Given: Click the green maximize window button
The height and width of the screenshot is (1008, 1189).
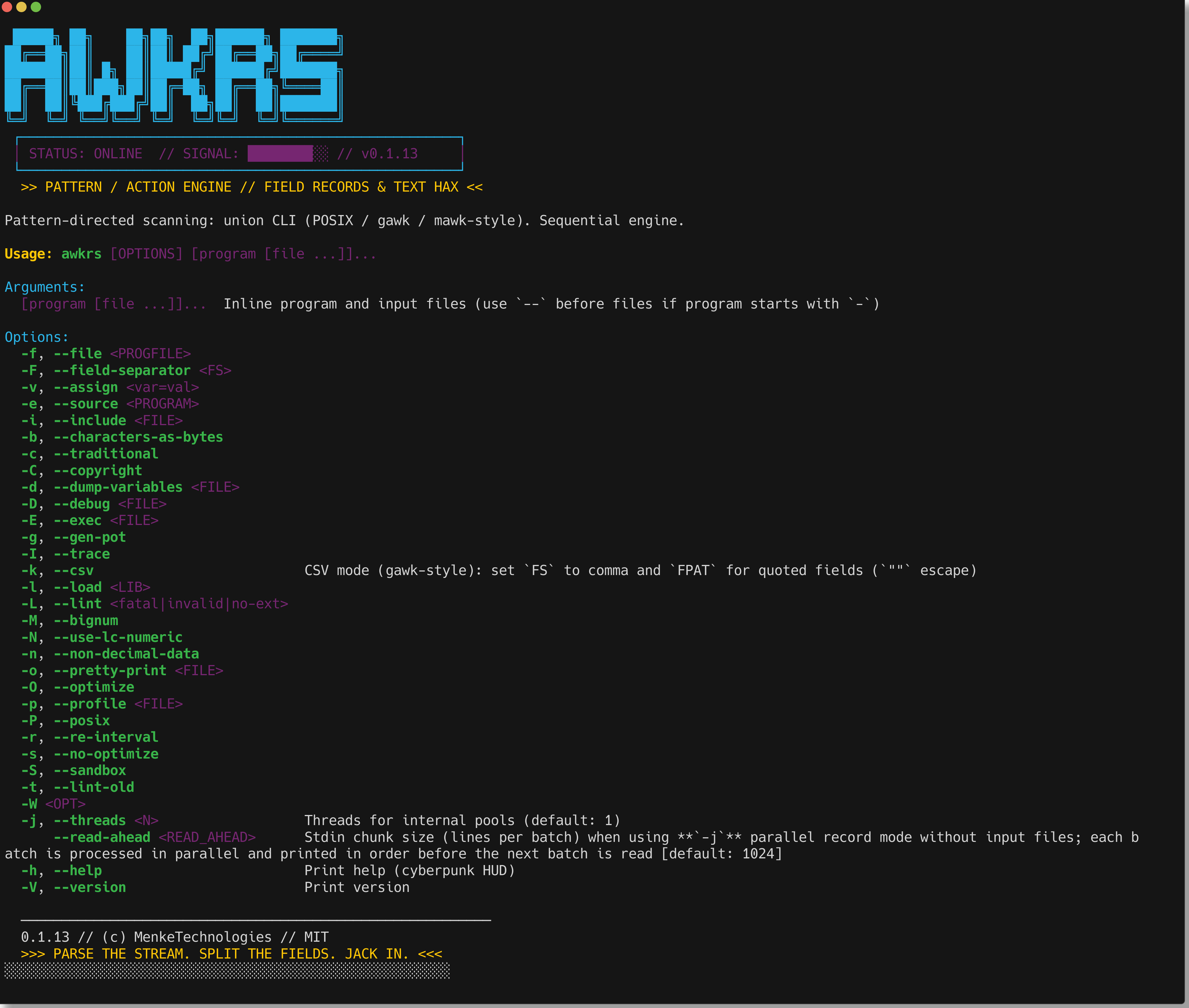Looking at the screenshot, I should tap(35, 7).
